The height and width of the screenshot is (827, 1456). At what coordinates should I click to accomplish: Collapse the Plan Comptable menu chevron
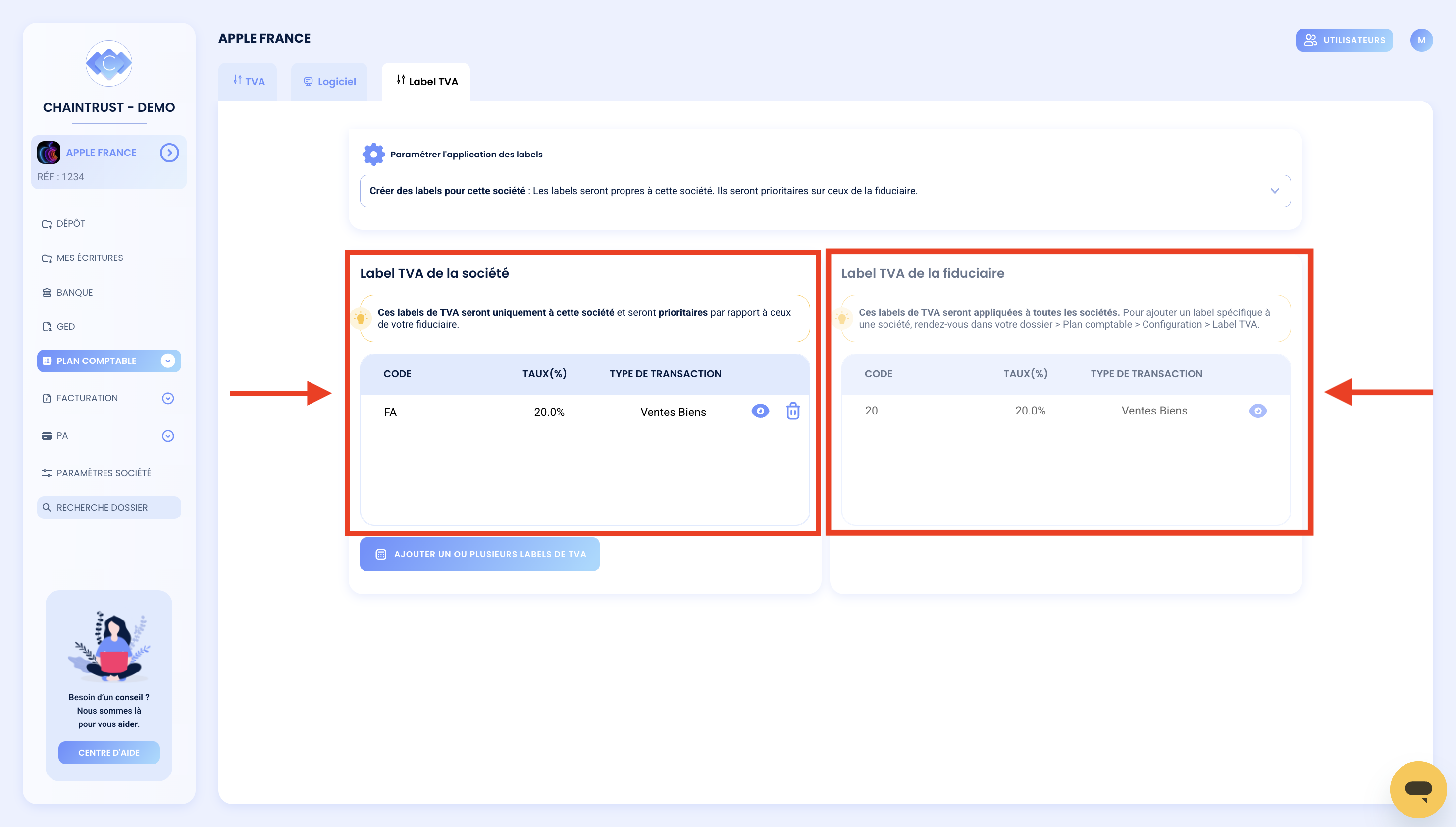(x=167, y=361)
